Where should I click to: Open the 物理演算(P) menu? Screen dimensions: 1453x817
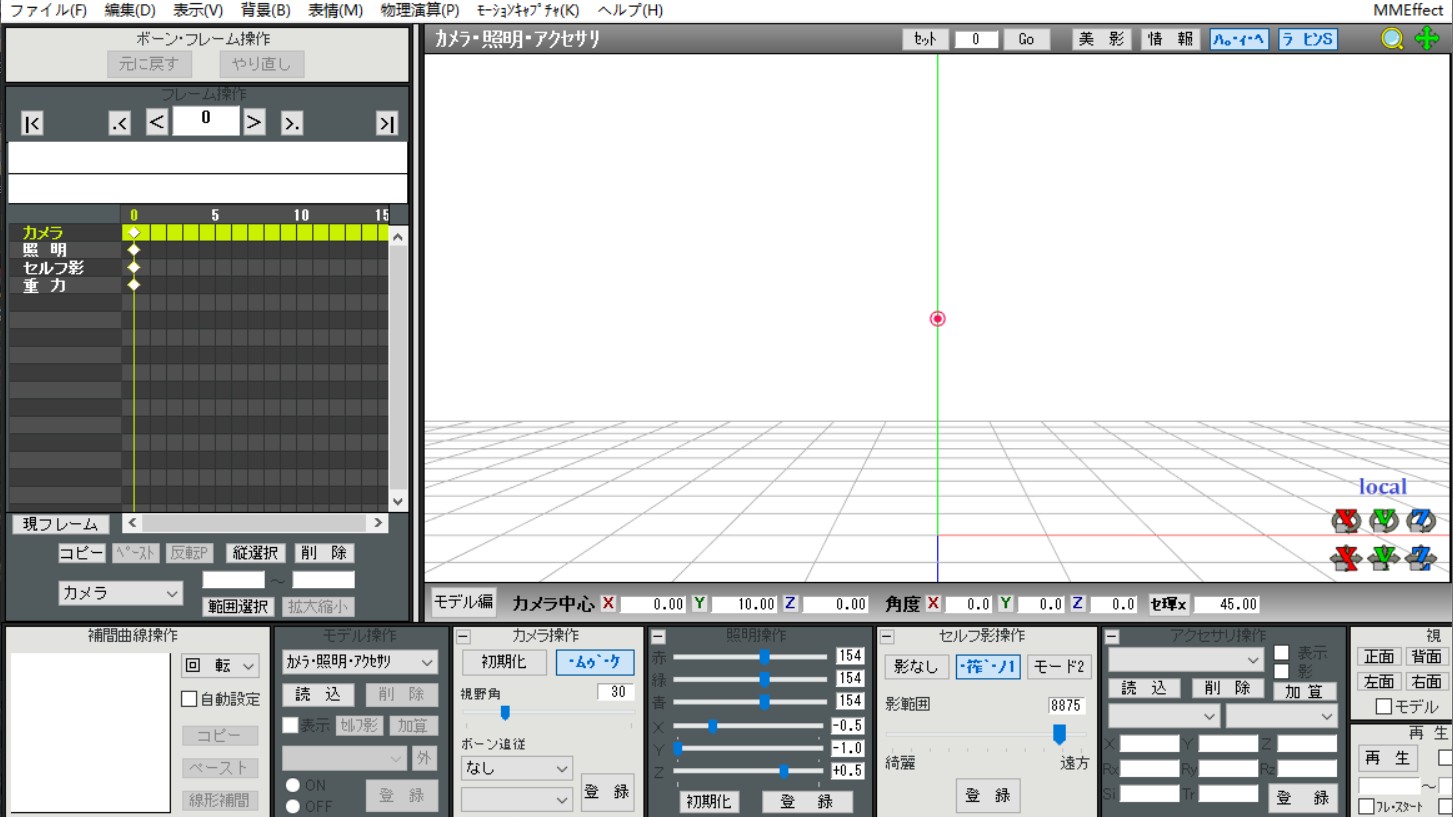pyautogui.click(x=420, y=10)
